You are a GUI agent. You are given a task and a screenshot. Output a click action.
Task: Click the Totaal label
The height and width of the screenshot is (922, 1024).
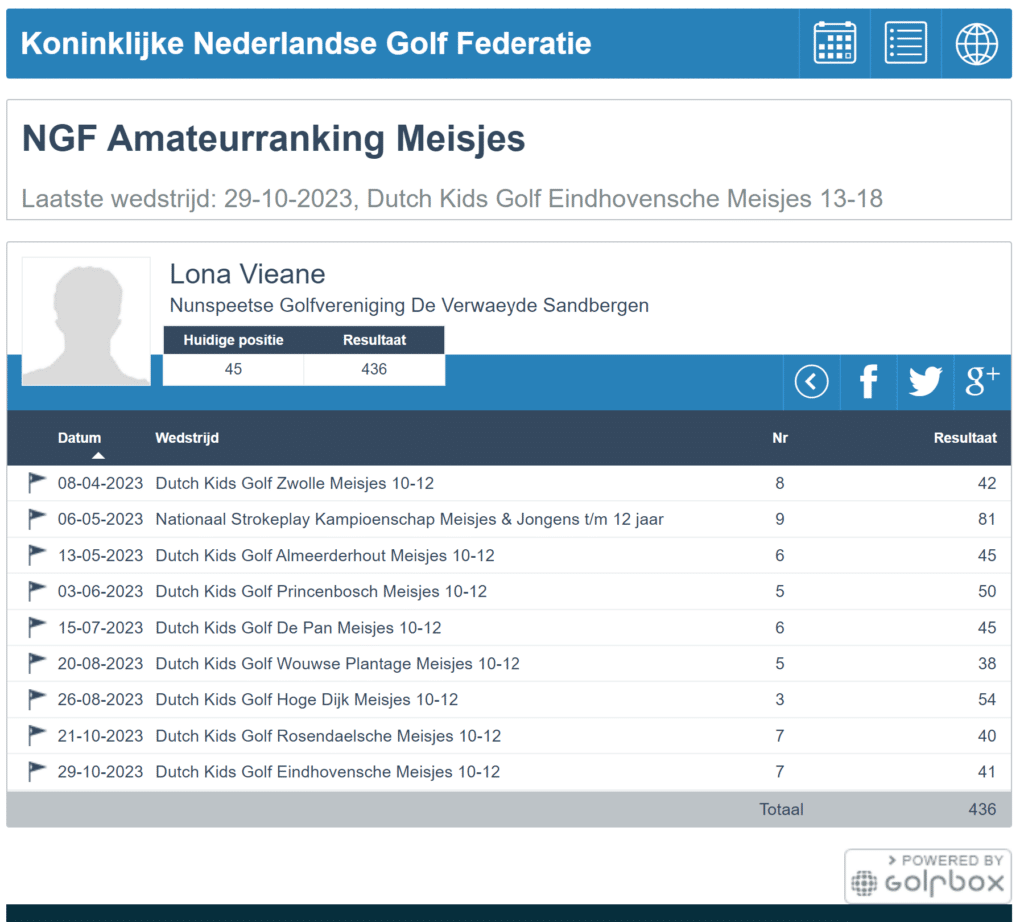[x=781, y=810]
